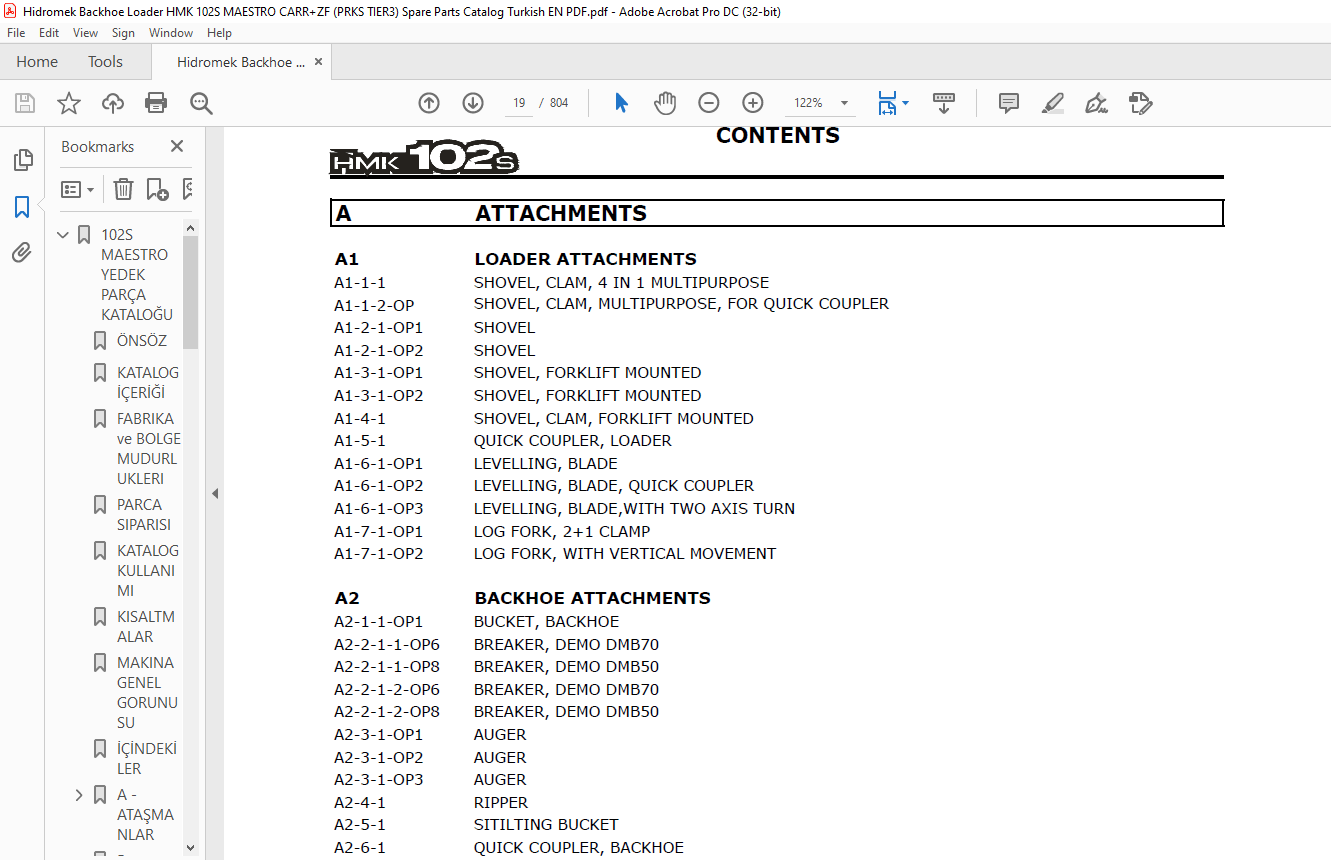
Task: Click the Save file icon
Action: click(x=25, y=103)
